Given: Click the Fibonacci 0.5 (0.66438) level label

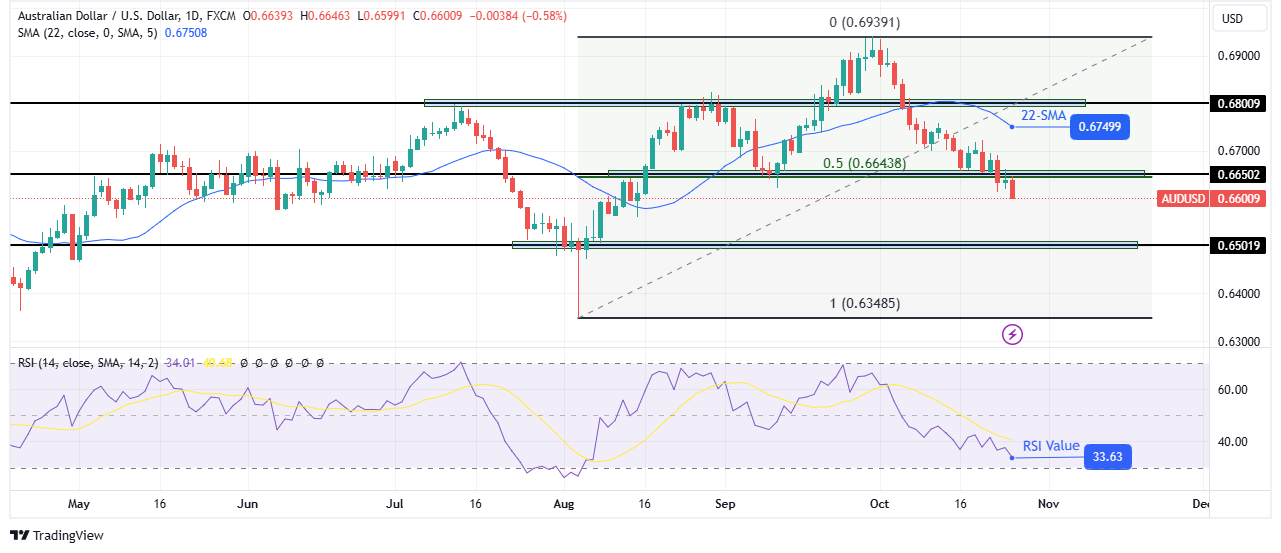Looking at the screenshot, I should pyautogui.click(x=862, y=162).
